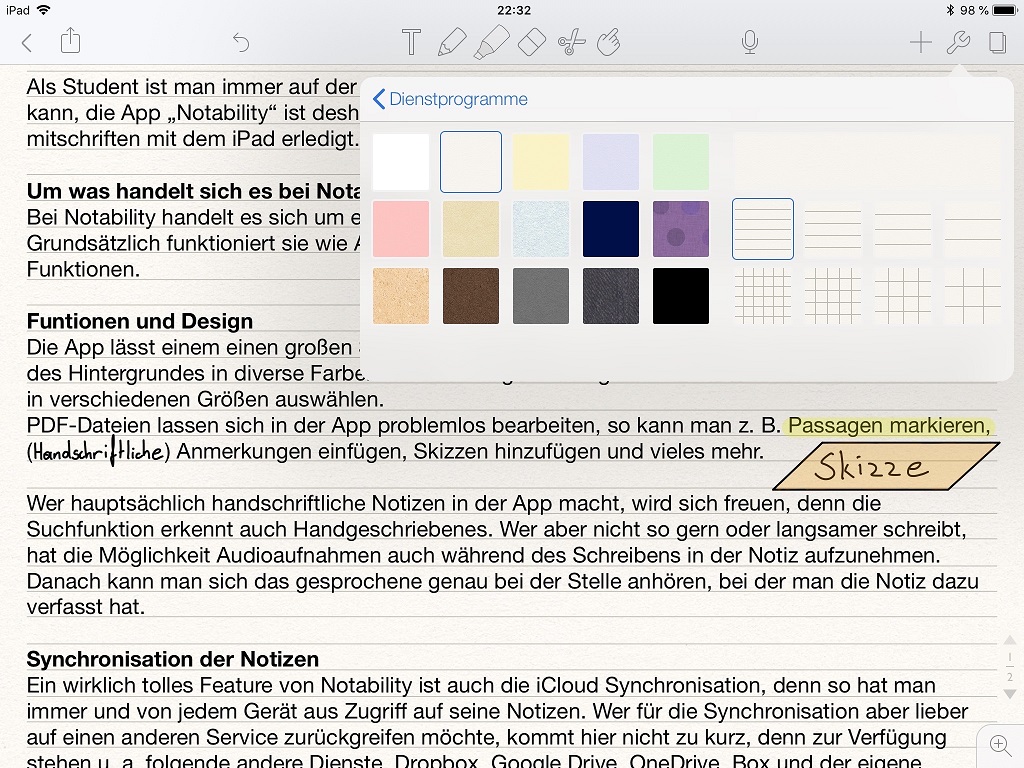The height and width of the screenshot is (768, 1024).
Task: Open the share export menu
Action: point(71,40)
